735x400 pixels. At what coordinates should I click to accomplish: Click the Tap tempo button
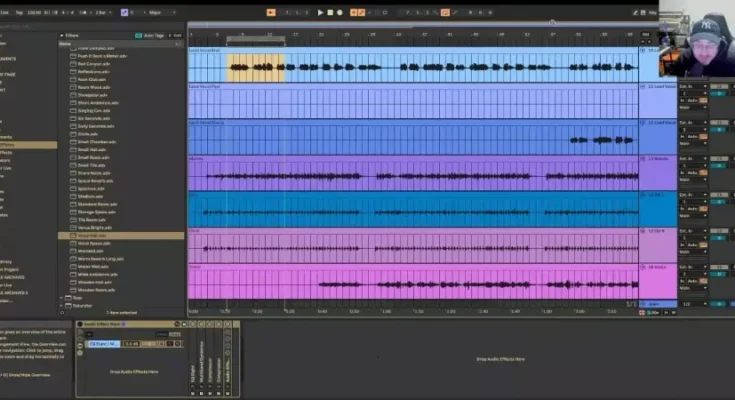[x=19, y=12]
